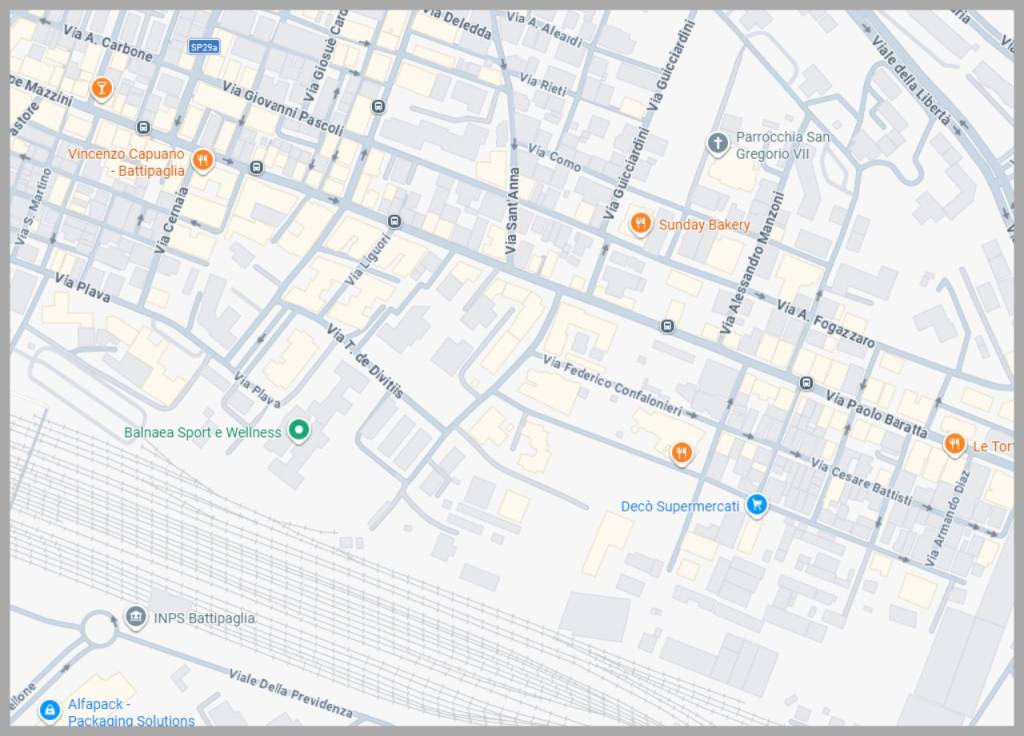Select the bus stop beside Via Paolo Baratta label
The height and width of the screenshot is (736, 1024).
click(x=806, y=383)
